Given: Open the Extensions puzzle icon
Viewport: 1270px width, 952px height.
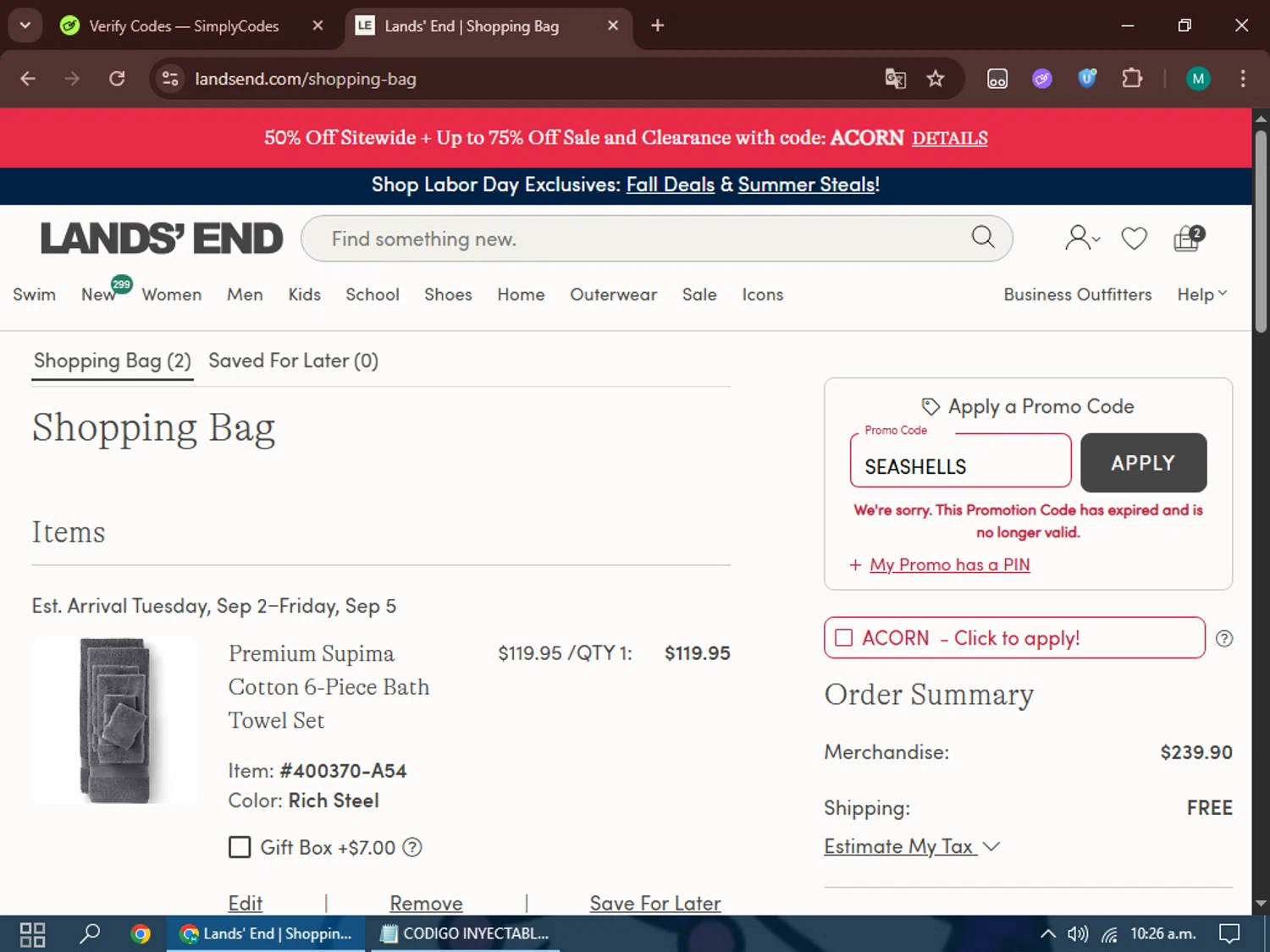Looking at the screenshot, I should point(1132,79).
